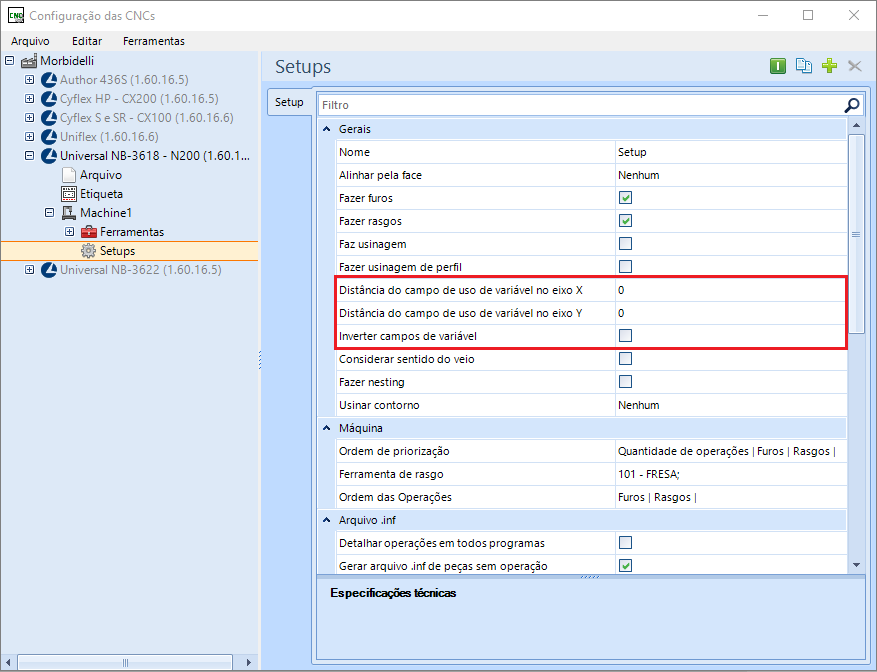Edit the Nome value Setup

tap(731, 152)
